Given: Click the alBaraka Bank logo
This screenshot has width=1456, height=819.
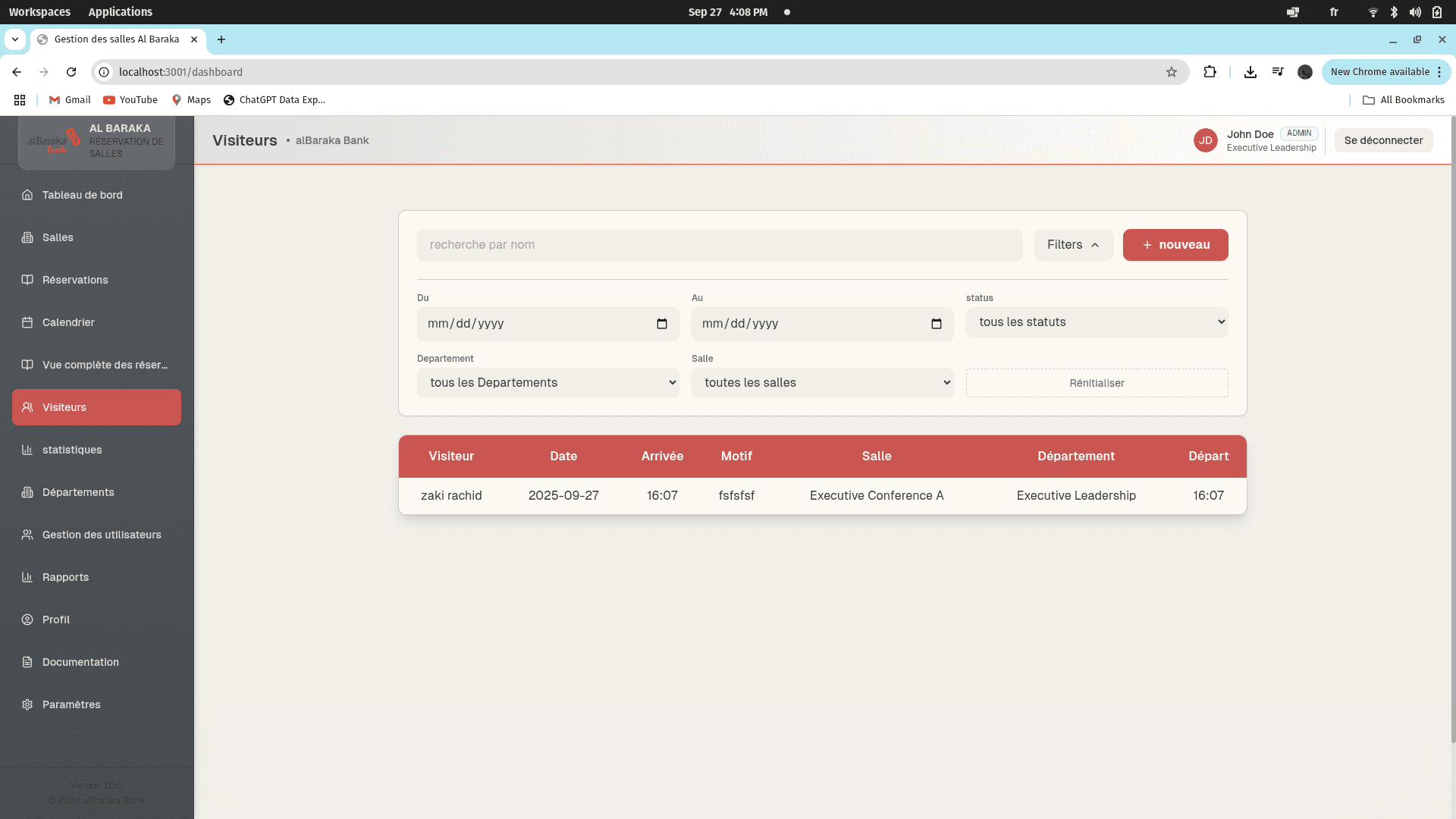Looking at the screenshot, I should pyautogui.click(x=53, y=140).
